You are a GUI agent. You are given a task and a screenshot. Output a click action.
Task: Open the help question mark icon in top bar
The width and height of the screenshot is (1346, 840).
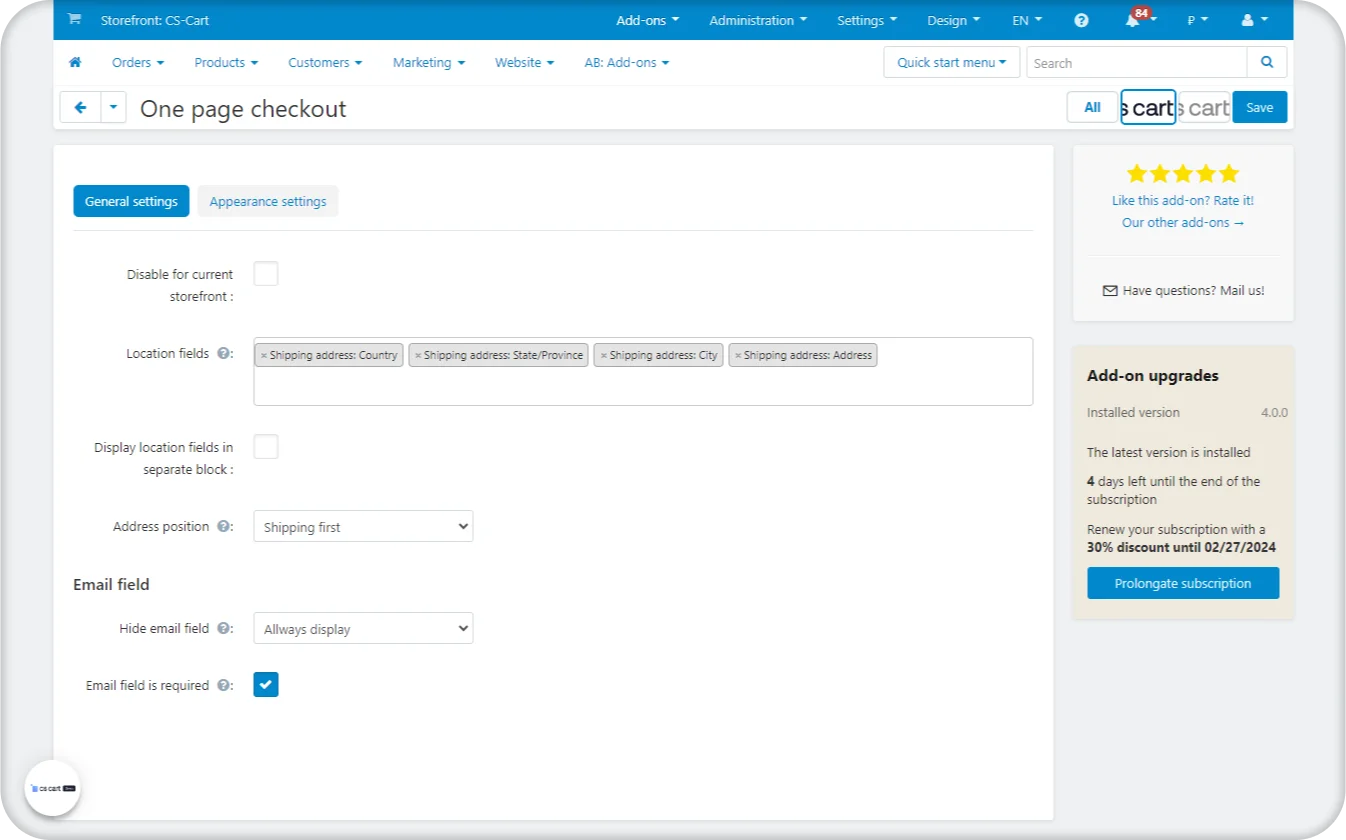pos(1081,20)
